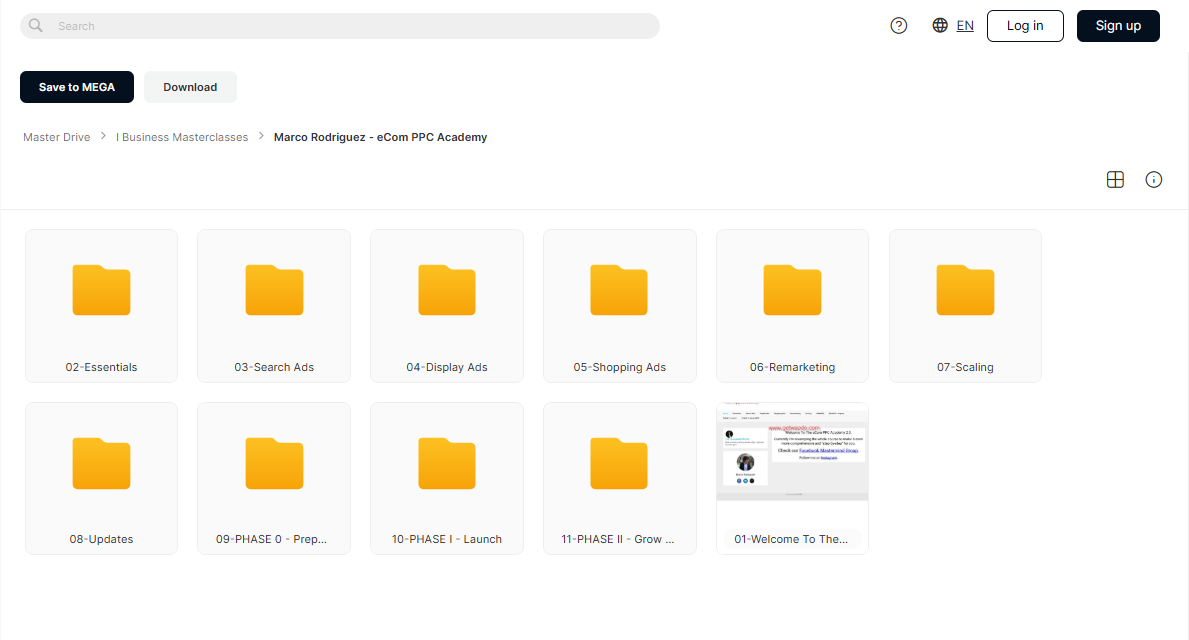Open the 02-Essentials folder icon
Image resolution: width=1189 pixels, height=640 pixels.
click(x=102, y=290)
